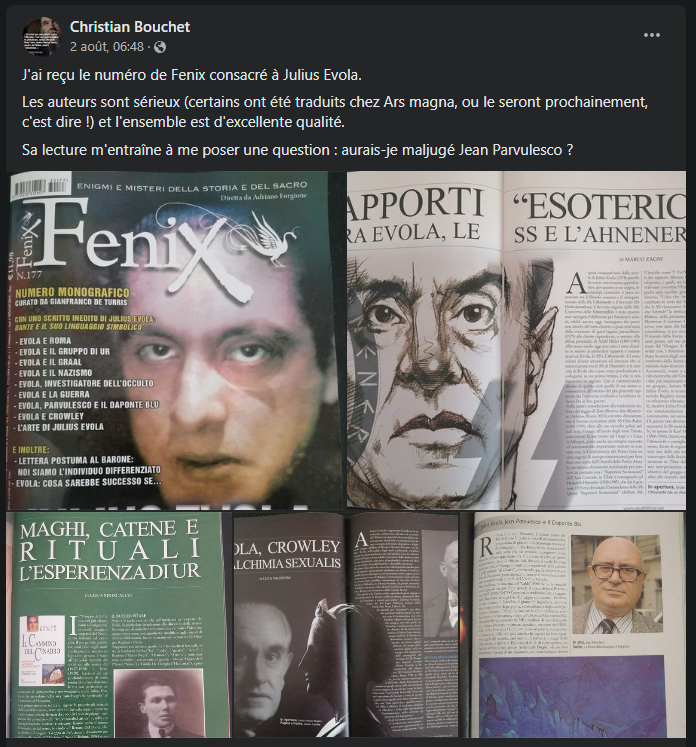Click the phoenix bird emblem on cover
696x747 pixels.
click(276, 237)
